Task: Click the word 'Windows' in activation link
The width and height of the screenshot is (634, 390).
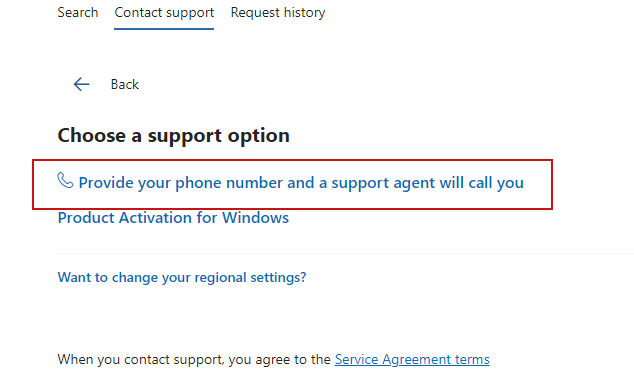Action: (256, 218)
